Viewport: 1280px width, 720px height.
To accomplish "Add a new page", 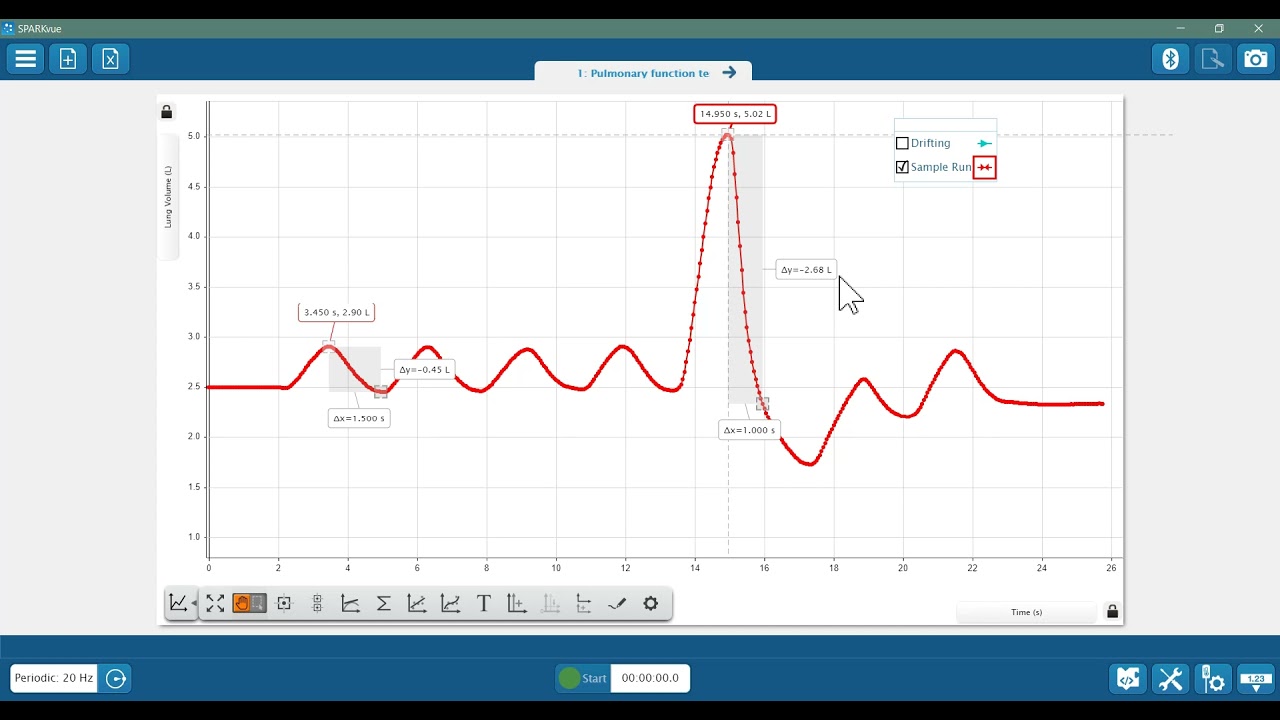I will click(68, 59).
